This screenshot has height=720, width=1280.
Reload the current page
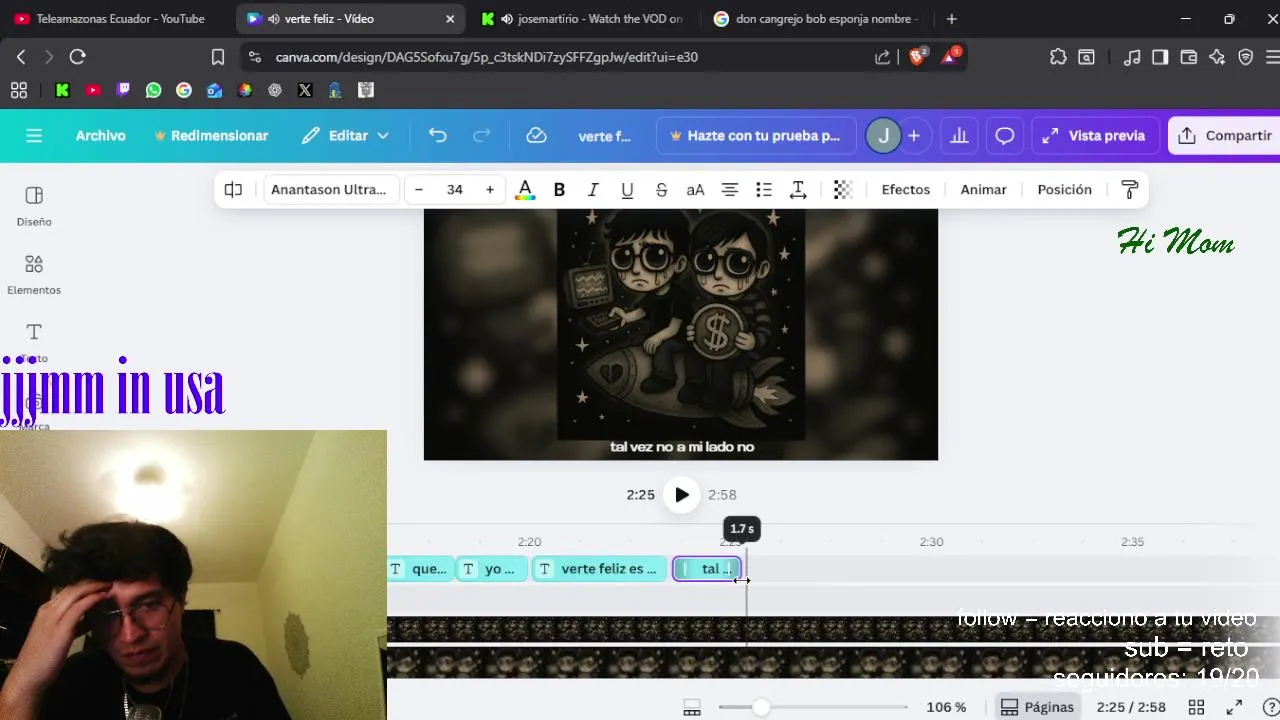pos(77,57)
